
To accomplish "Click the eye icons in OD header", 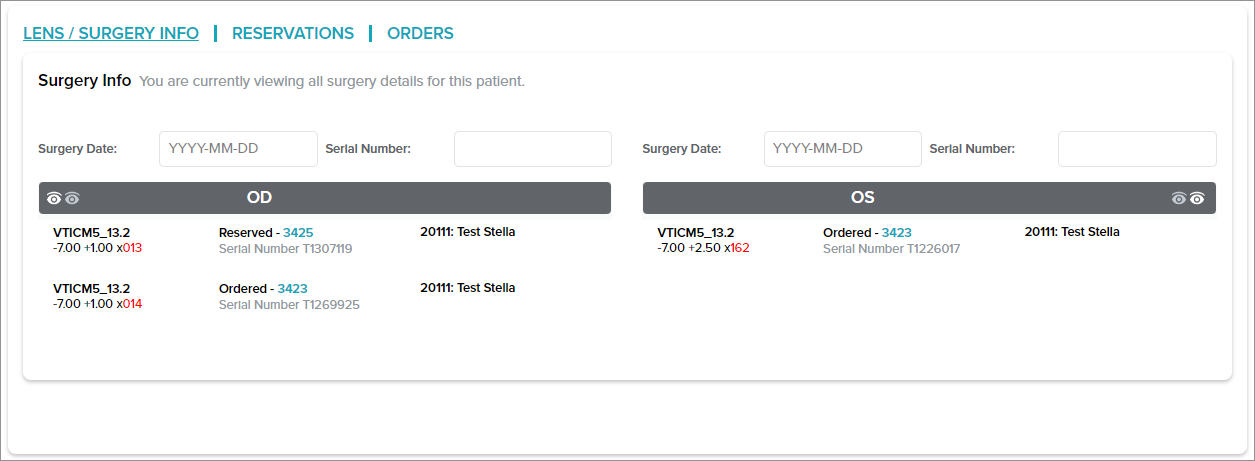I will pos(62,198).
